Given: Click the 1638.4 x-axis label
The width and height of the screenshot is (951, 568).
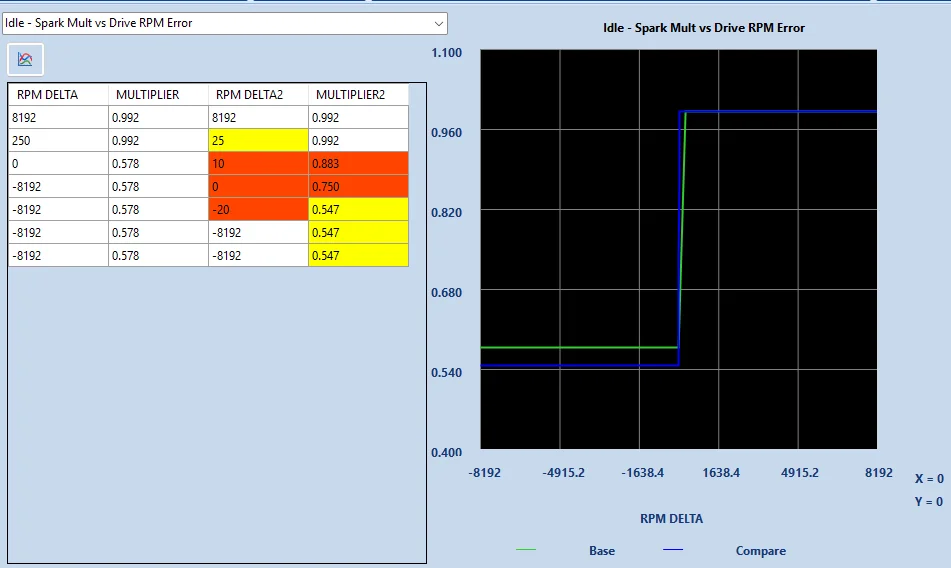Looking at the screenshot, I should click(x=721, y=473).
